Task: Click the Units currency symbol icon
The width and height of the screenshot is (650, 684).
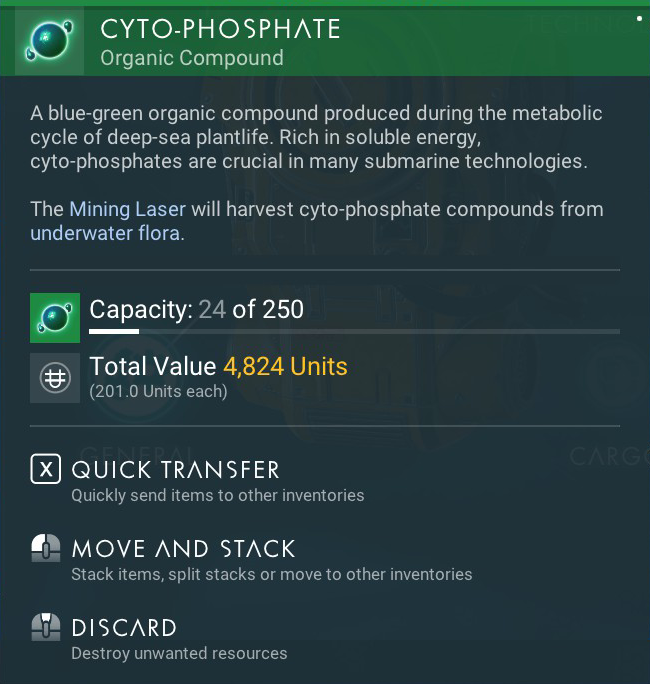Action: [x=55, y=378]
